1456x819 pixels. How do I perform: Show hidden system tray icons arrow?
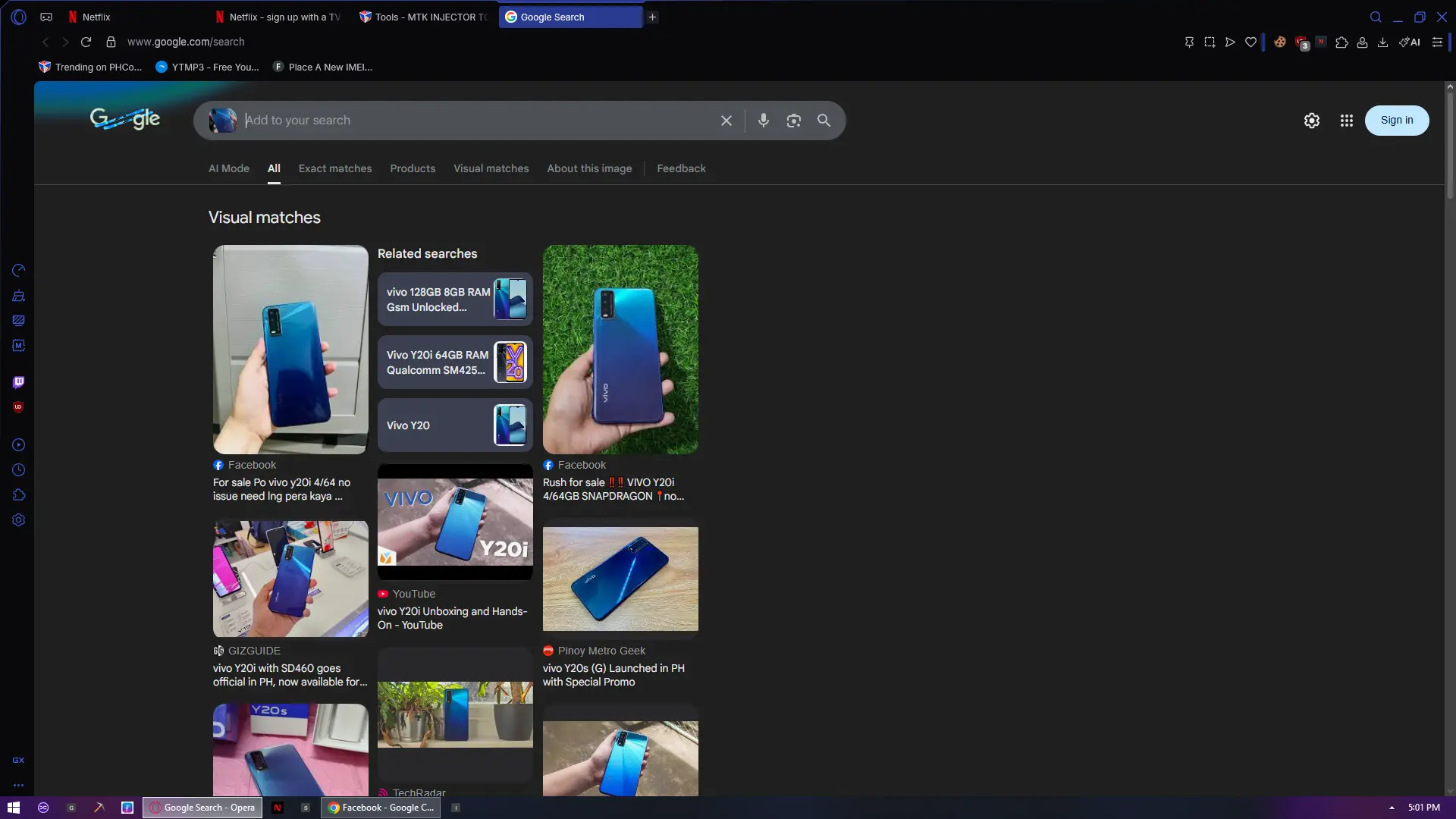(x=1392, y=808)
